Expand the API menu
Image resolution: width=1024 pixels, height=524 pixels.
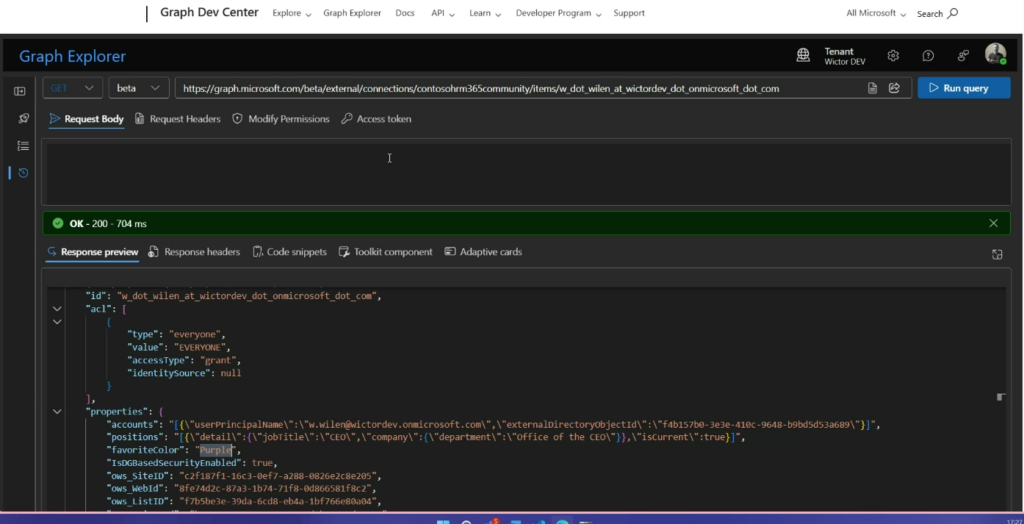[x=442, y=13]
